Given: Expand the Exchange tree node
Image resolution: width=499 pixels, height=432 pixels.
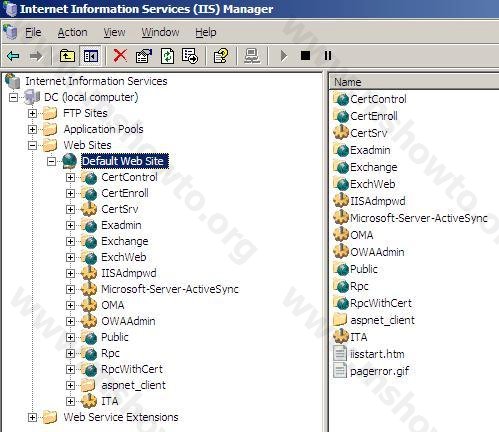Looking at the screenshot, I should [x=70, y=241].
